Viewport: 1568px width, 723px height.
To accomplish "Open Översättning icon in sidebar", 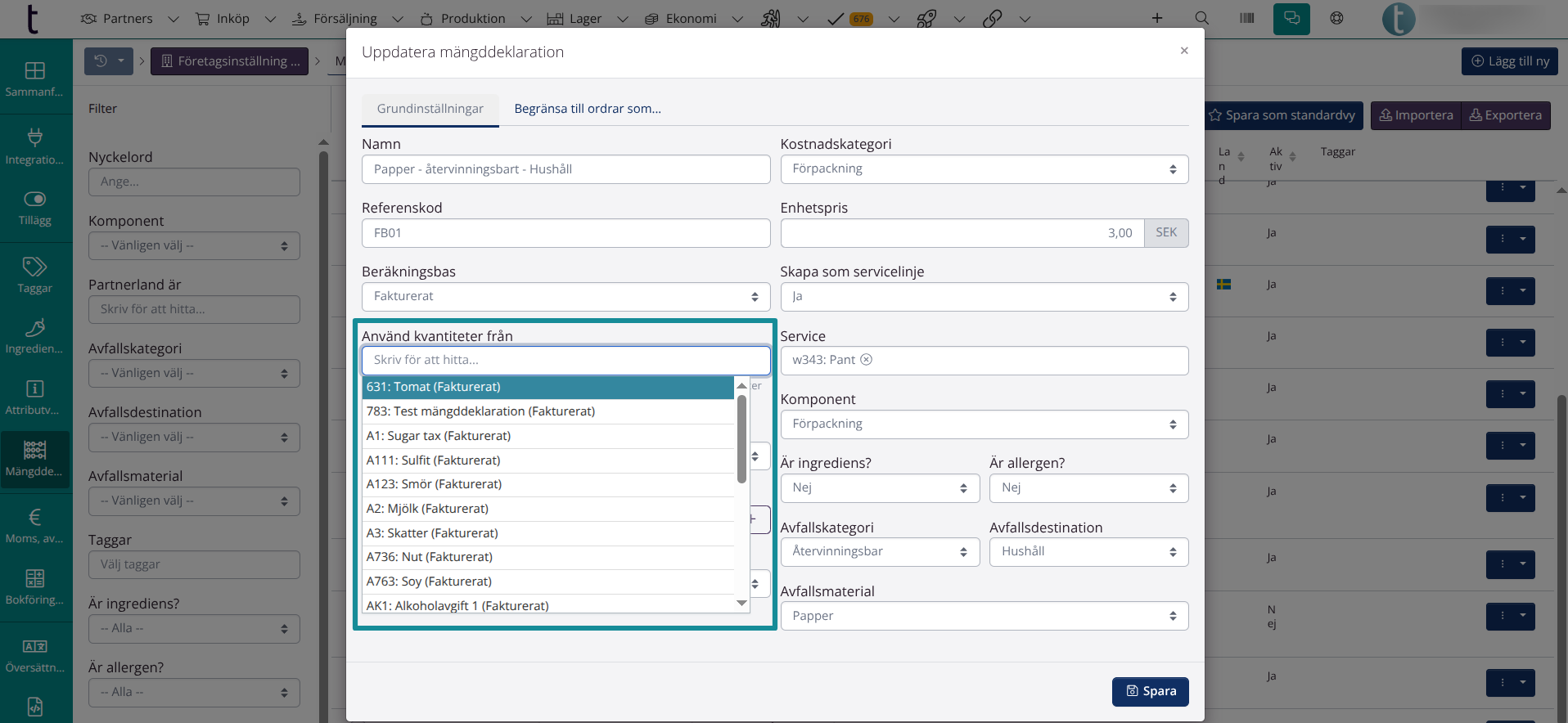I will click(34, 655).
